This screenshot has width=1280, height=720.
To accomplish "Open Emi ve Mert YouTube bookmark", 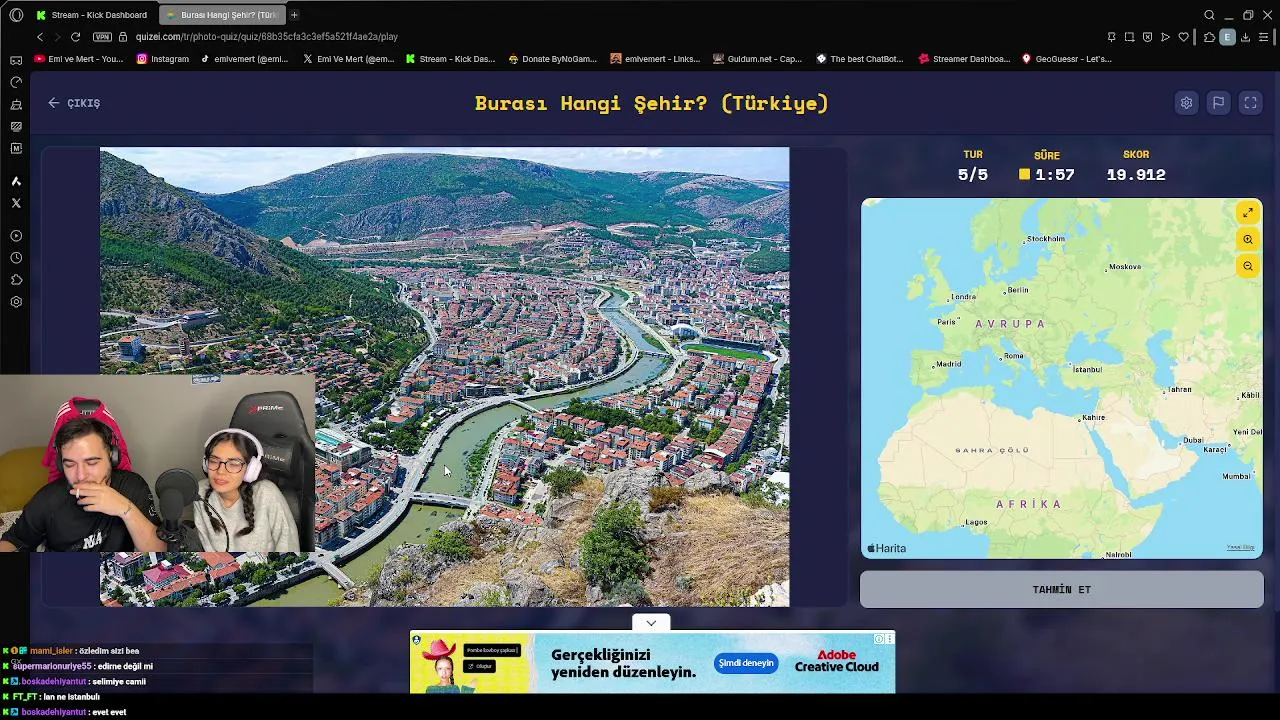I will [79, 59].
